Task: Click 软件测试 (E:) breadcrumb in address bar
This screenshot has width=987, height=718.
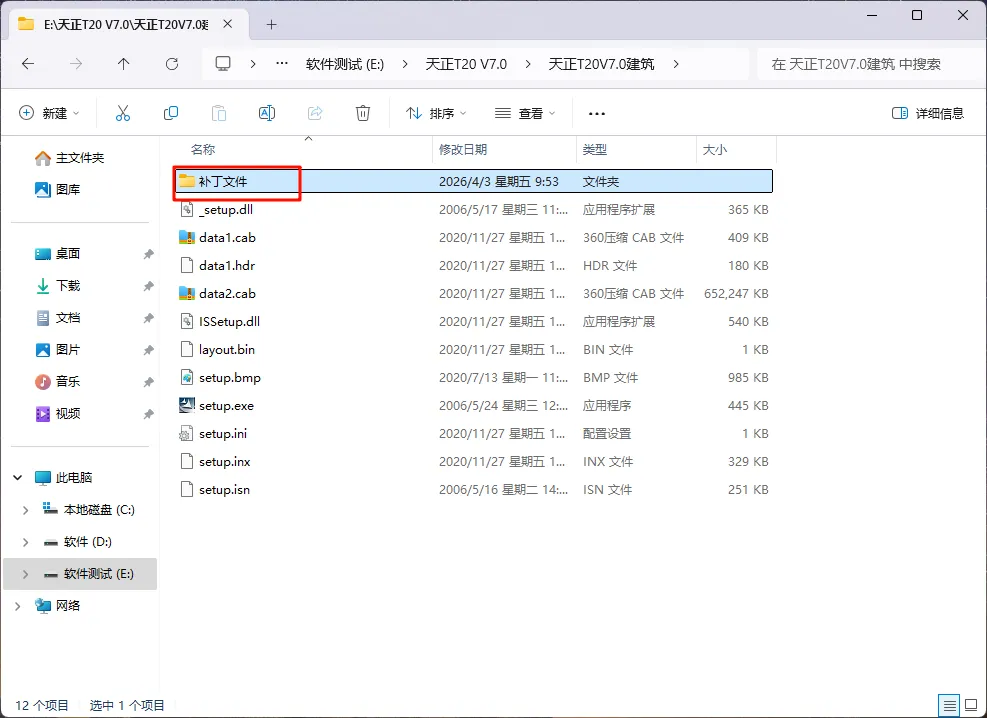Action: tap(344, 64)
